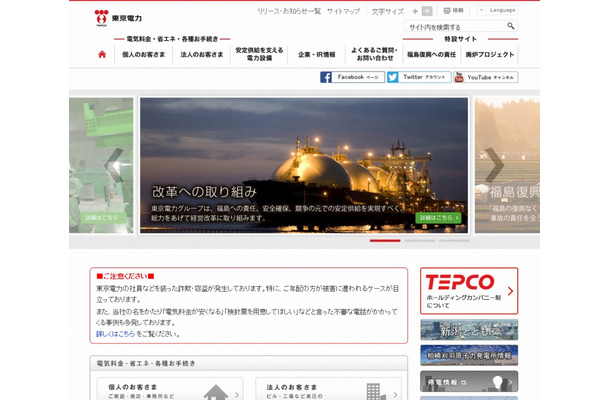Click the 福島復興 slide preview on right
Viewport: 610px width, 400px height.
[507, 165]
